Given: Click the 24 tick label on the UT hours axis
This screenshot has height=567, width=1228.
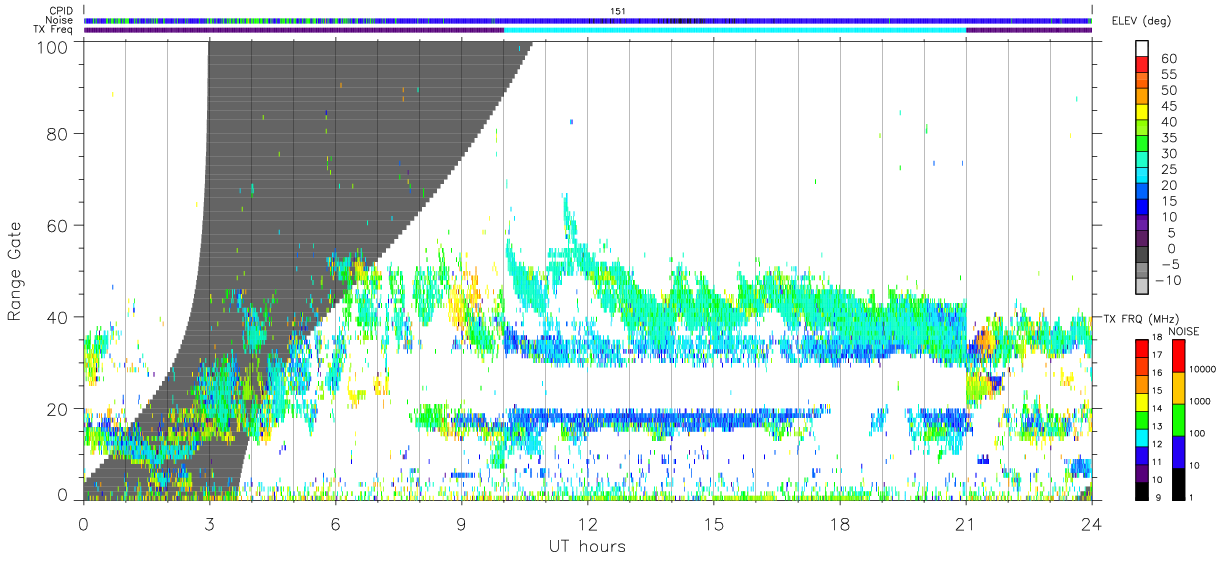Looking at the screenshot, I should (x=1091, y=524).
